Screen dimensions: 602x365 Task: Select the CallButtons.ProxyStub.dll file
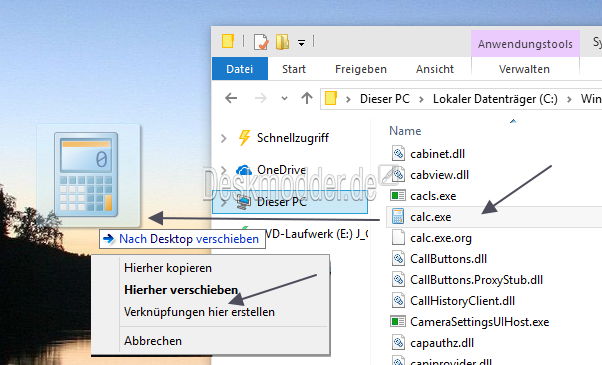476,280
